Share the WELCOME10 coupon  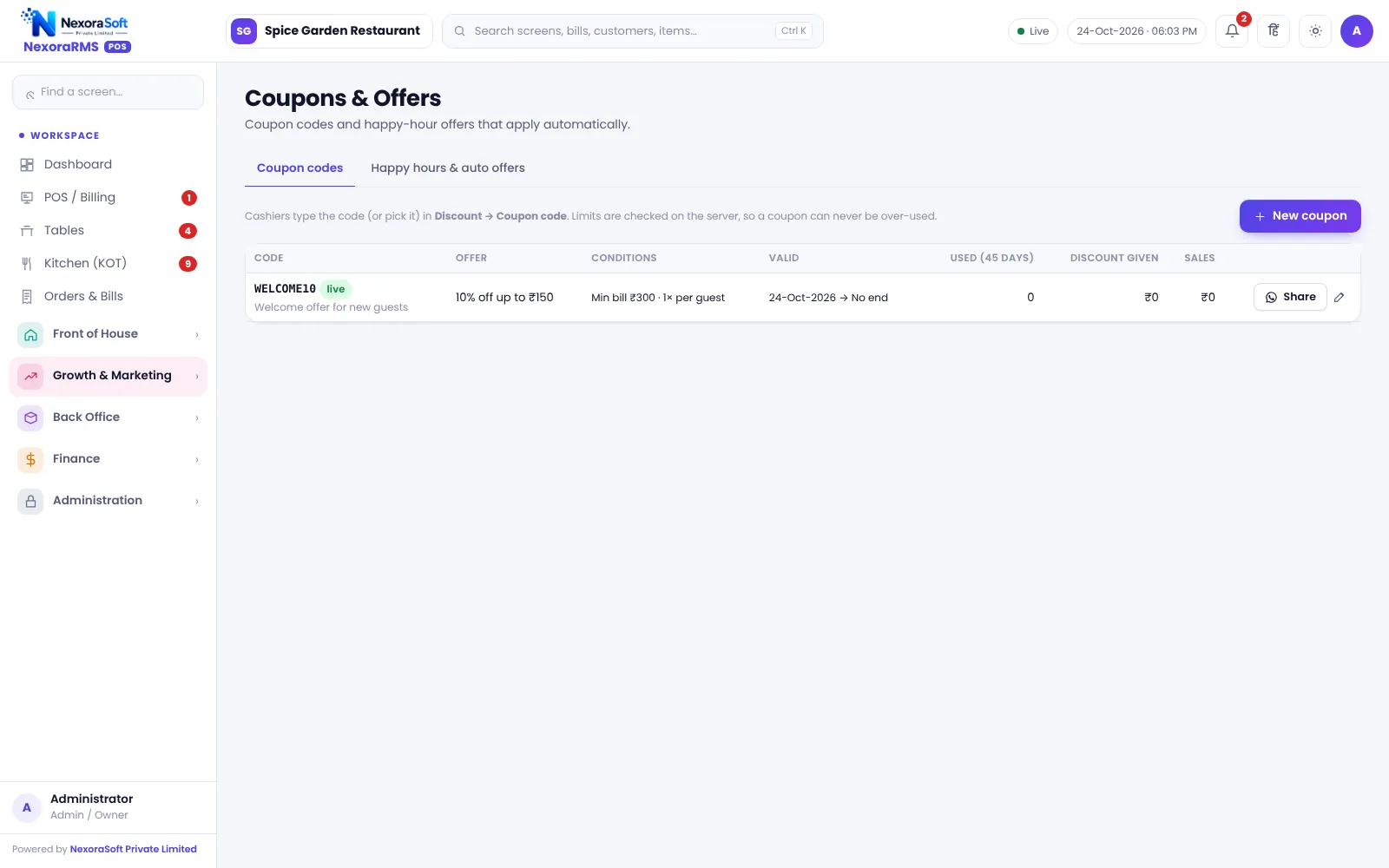[x=1290, y=297]
